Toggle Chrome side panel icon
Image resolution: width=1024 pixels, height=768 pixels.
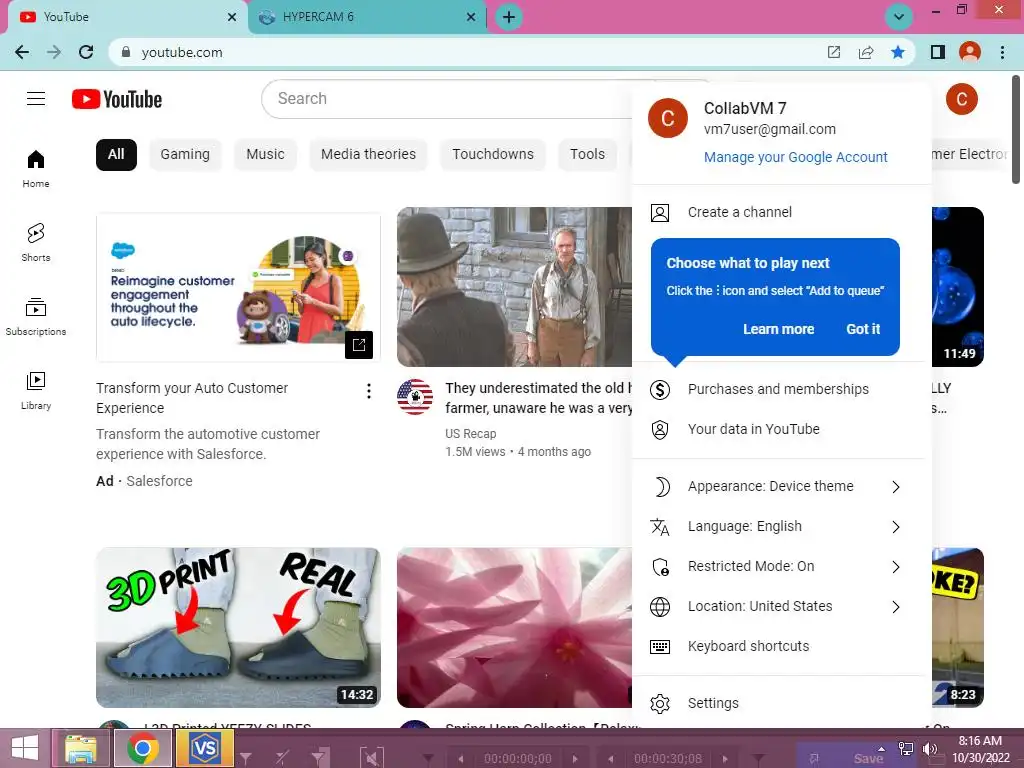click(938, 52)
